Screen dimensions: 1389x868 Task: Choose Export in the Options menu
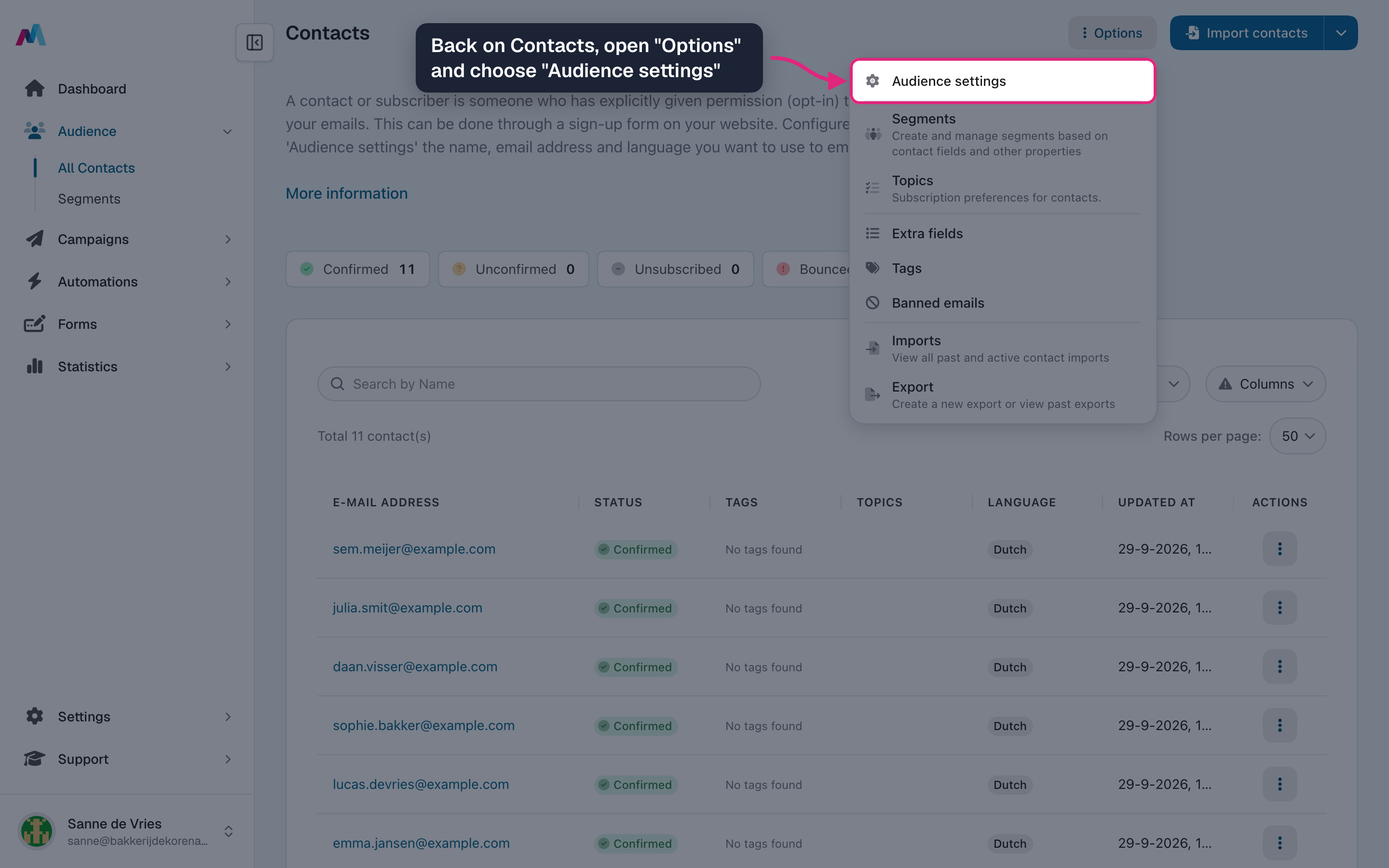click(1002, 394)
